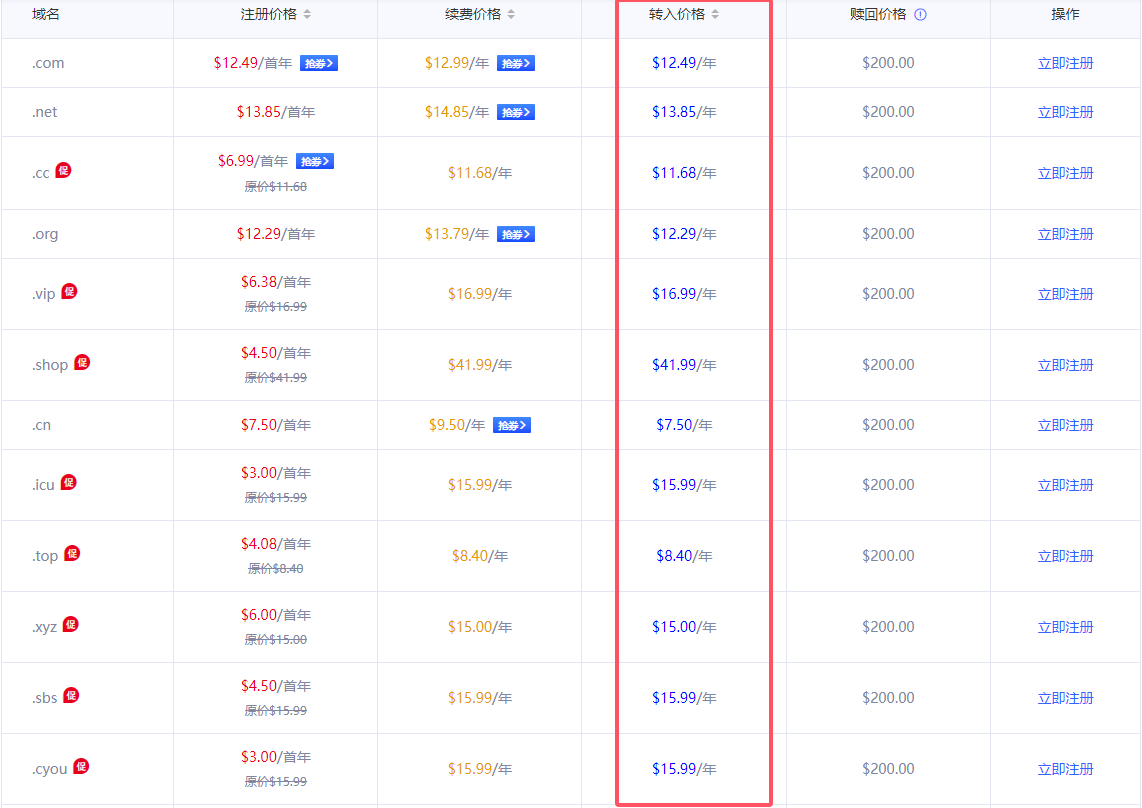Image resolution: width=1142 pixels, height=808 pixels.
Task: Click the 促 promo badge next to .cc
Action: [63, 170]
